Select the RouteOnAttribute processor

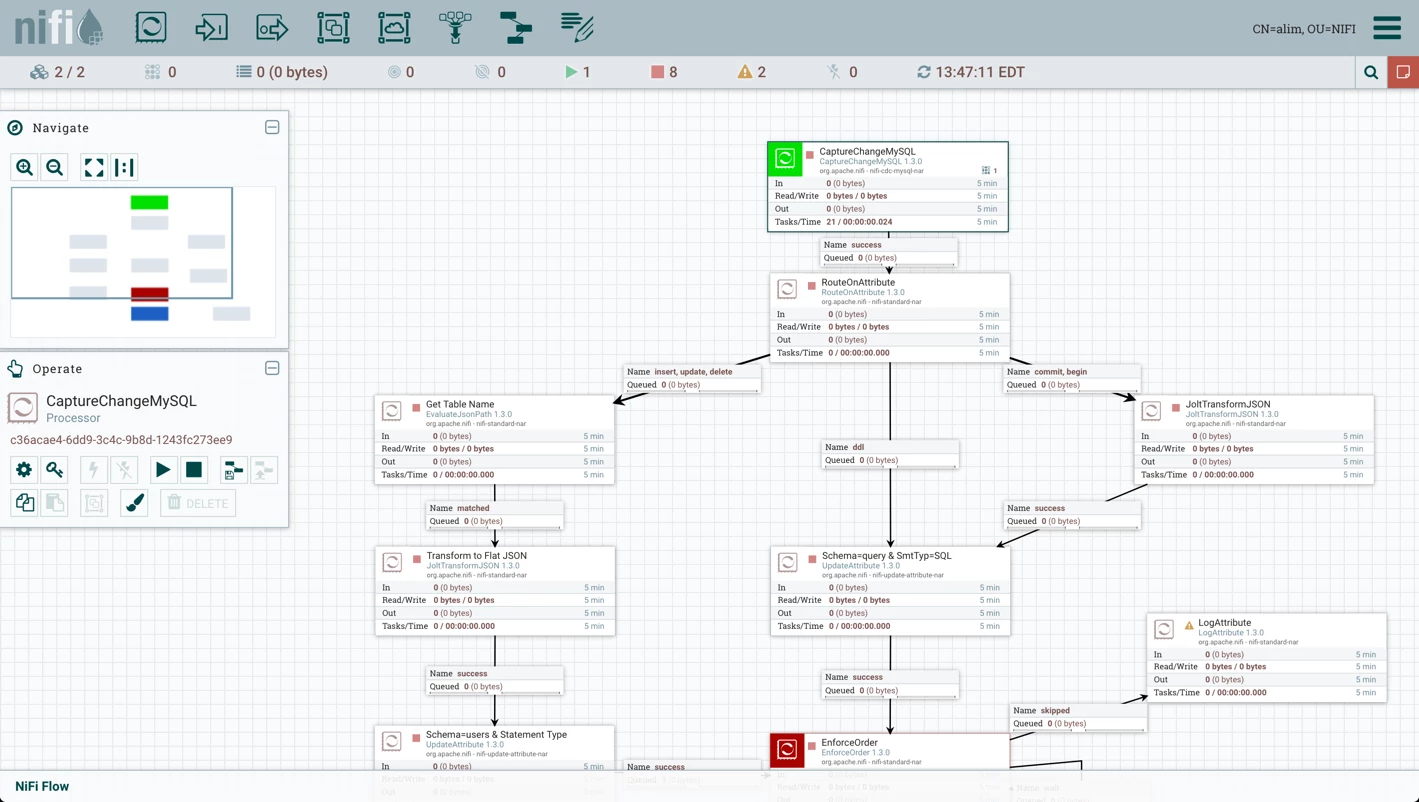890,318
